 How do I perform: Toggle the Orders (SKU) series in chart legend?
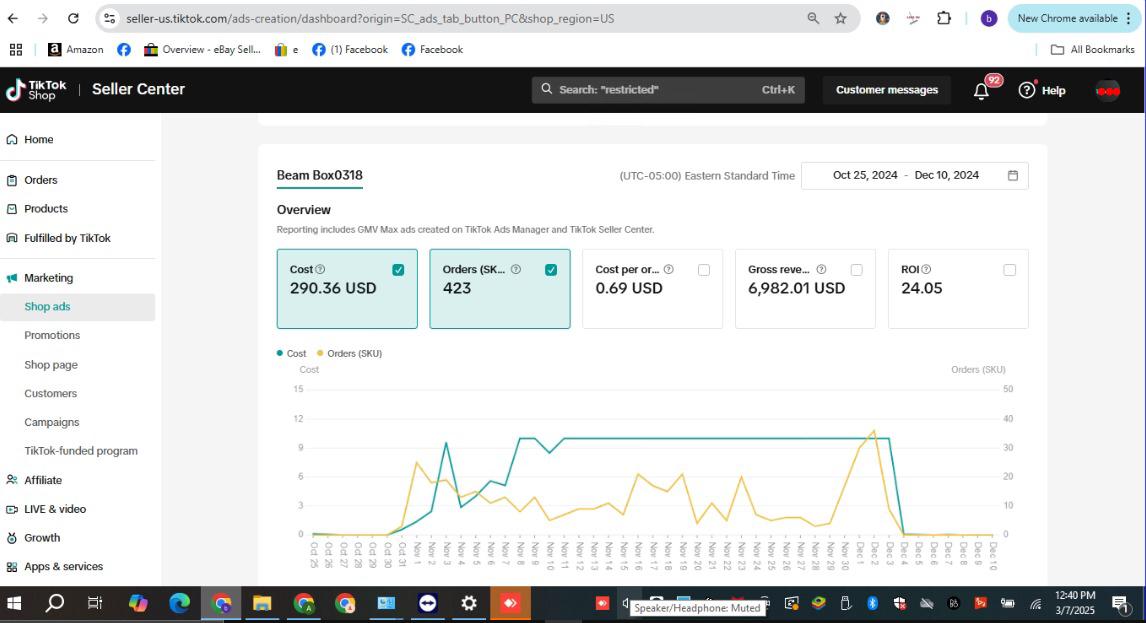tap(349, 353)
